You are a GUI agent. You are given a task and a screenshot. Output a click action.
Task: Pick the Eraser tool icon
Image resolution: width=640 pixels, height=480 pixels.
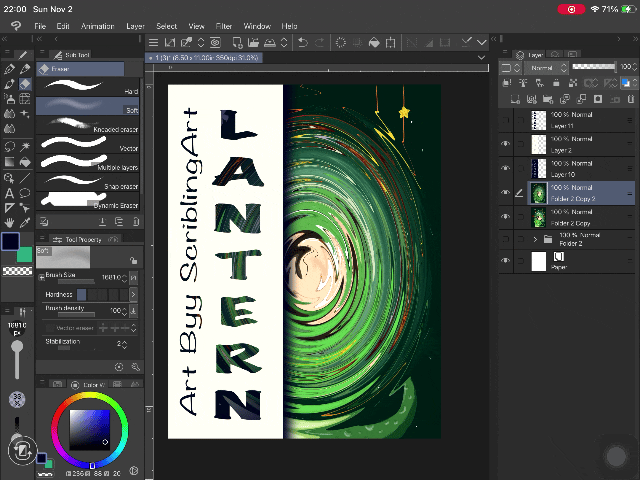(x=25, y=84)
